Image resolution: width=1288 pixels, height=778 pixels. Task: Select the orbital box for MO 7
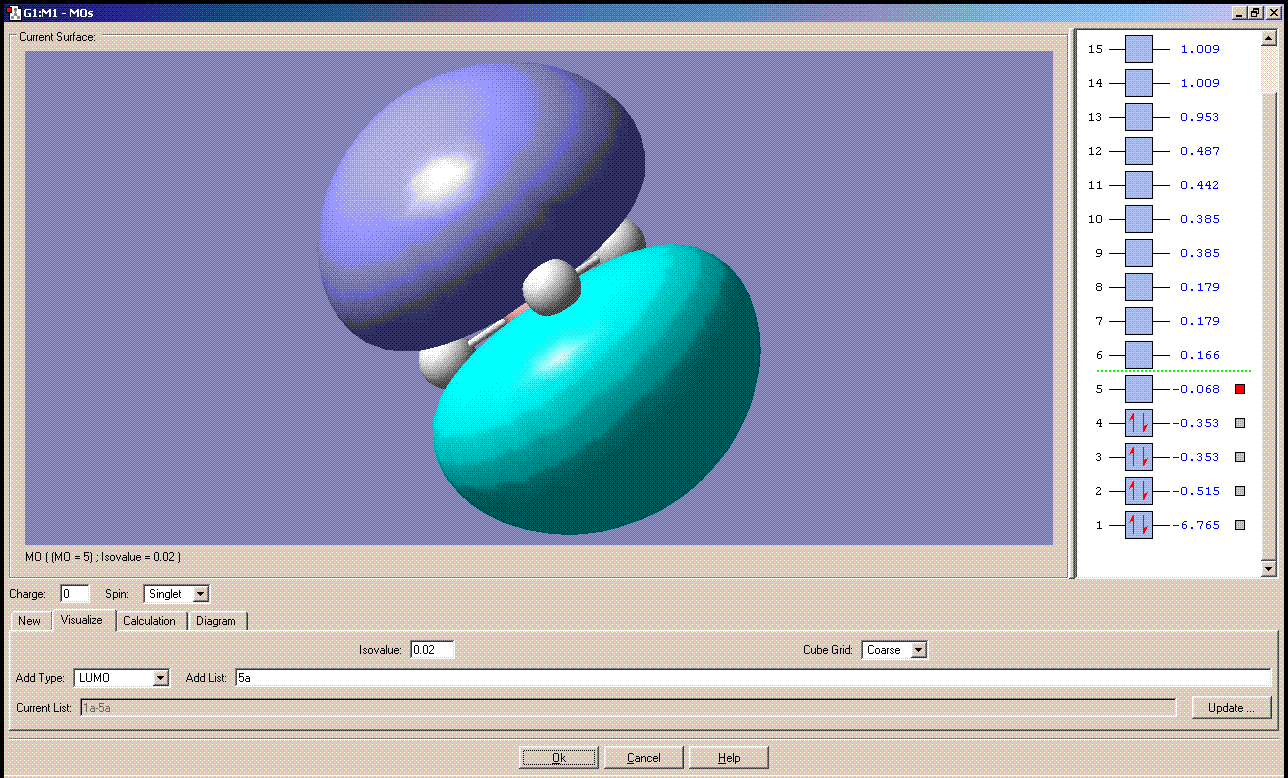[x=1139, y=321]
